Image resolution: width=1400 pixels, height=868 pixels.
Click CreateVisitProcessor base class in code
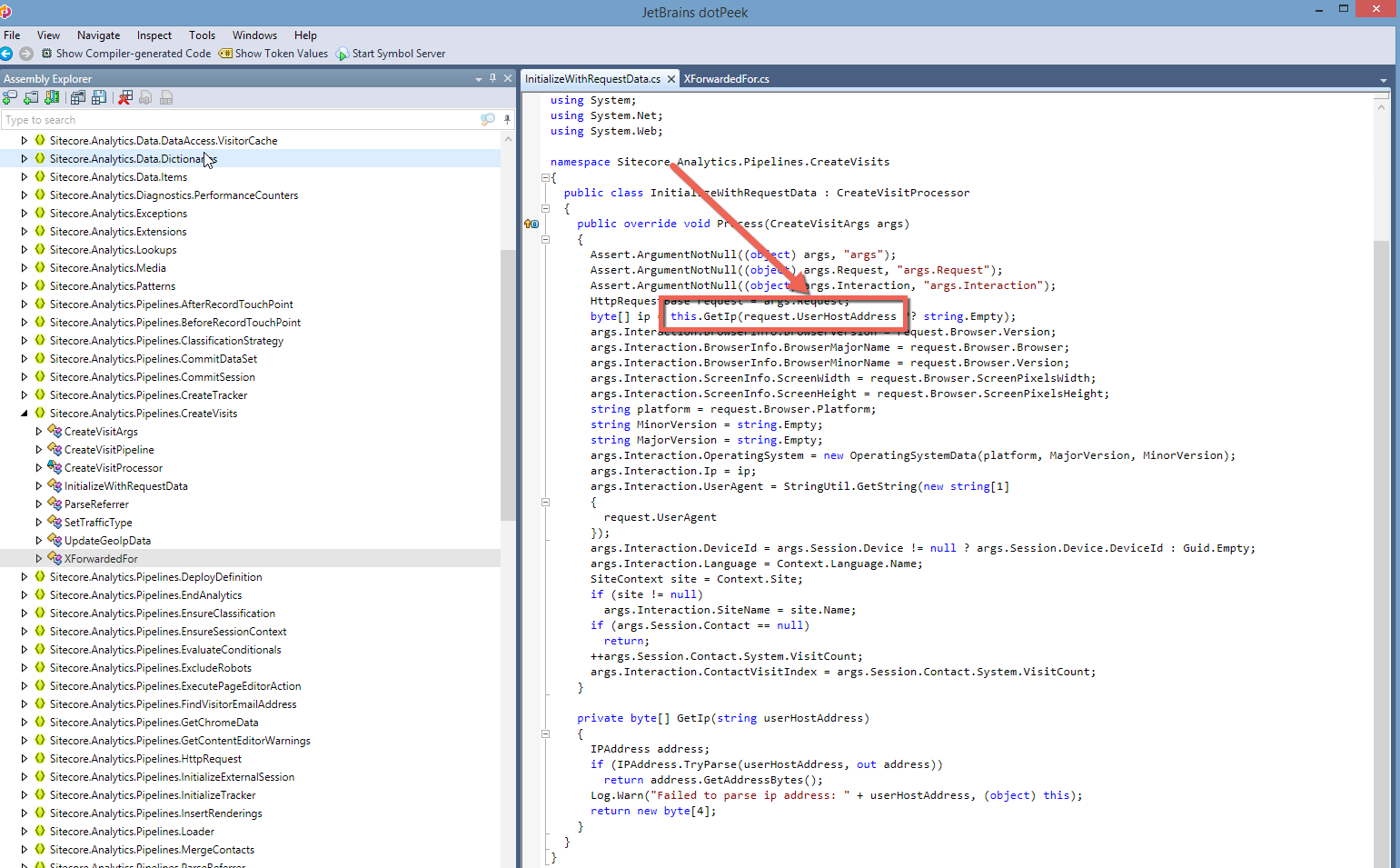903,193
